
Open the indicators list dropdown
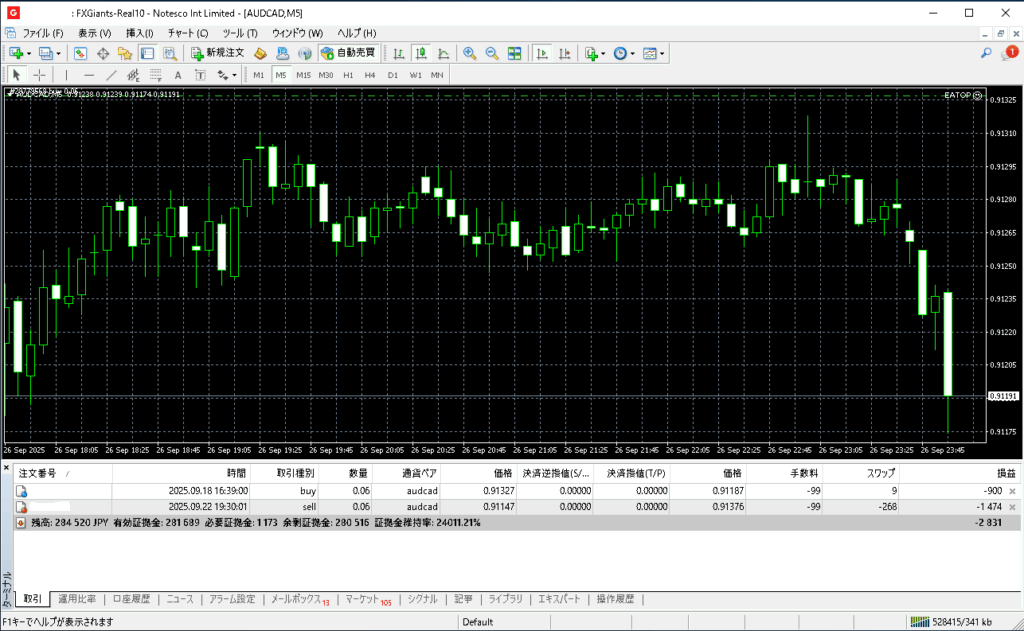602,53
